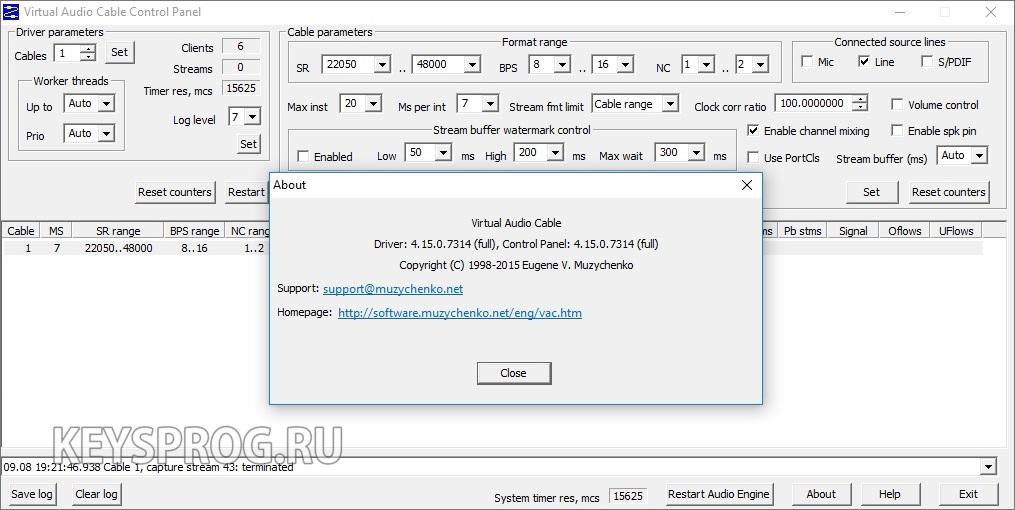Click the MS column header
Image resolution: width=1015 pixels, height=510 pixels.
pos(56,230)
